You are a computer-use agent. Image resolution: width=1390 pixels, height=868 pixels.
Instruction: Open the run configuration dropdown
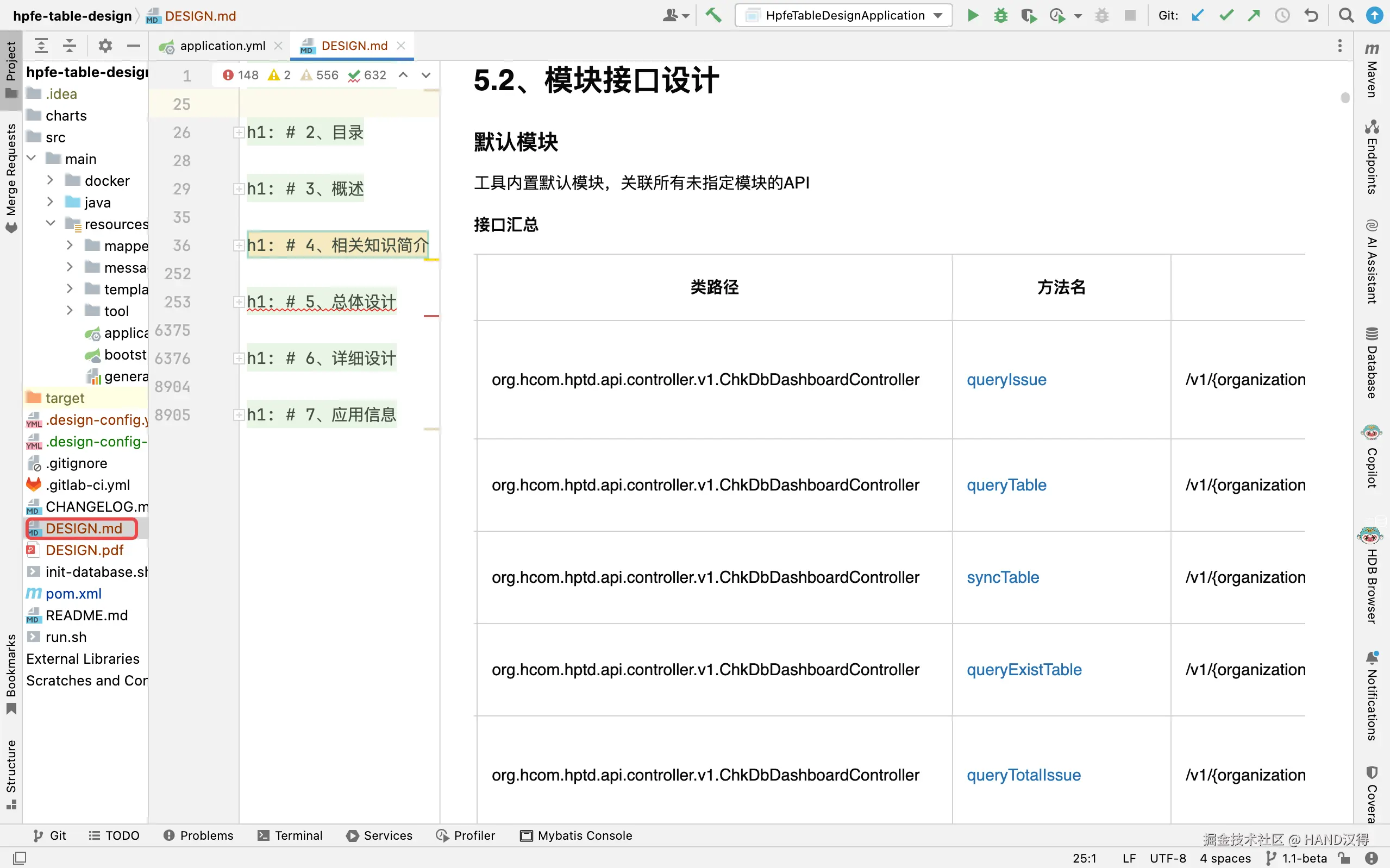[x=844, y=16]
